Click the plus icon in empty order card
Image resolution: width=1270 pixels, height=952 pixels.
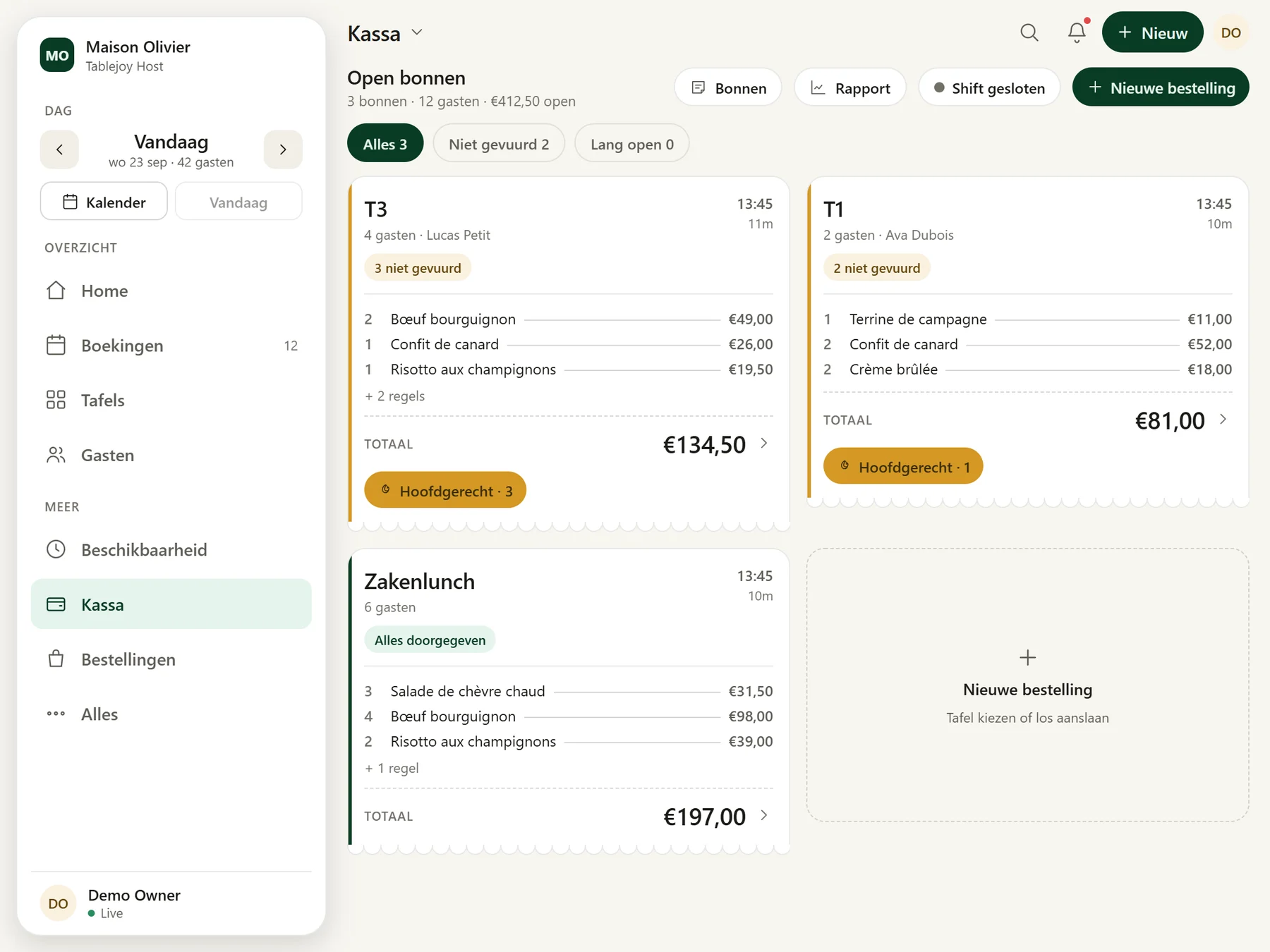[1028, 657]
